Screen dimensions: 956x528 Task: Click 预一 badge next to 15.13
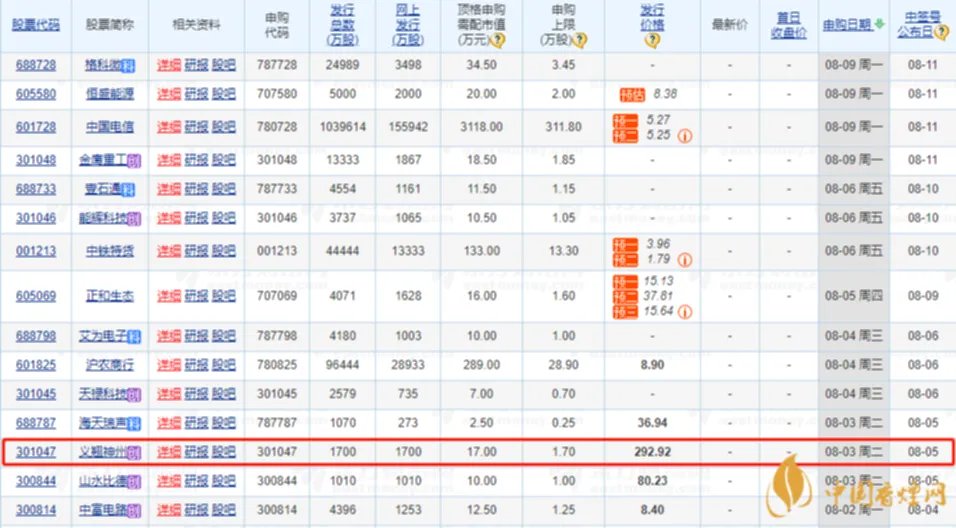point(625,282)
